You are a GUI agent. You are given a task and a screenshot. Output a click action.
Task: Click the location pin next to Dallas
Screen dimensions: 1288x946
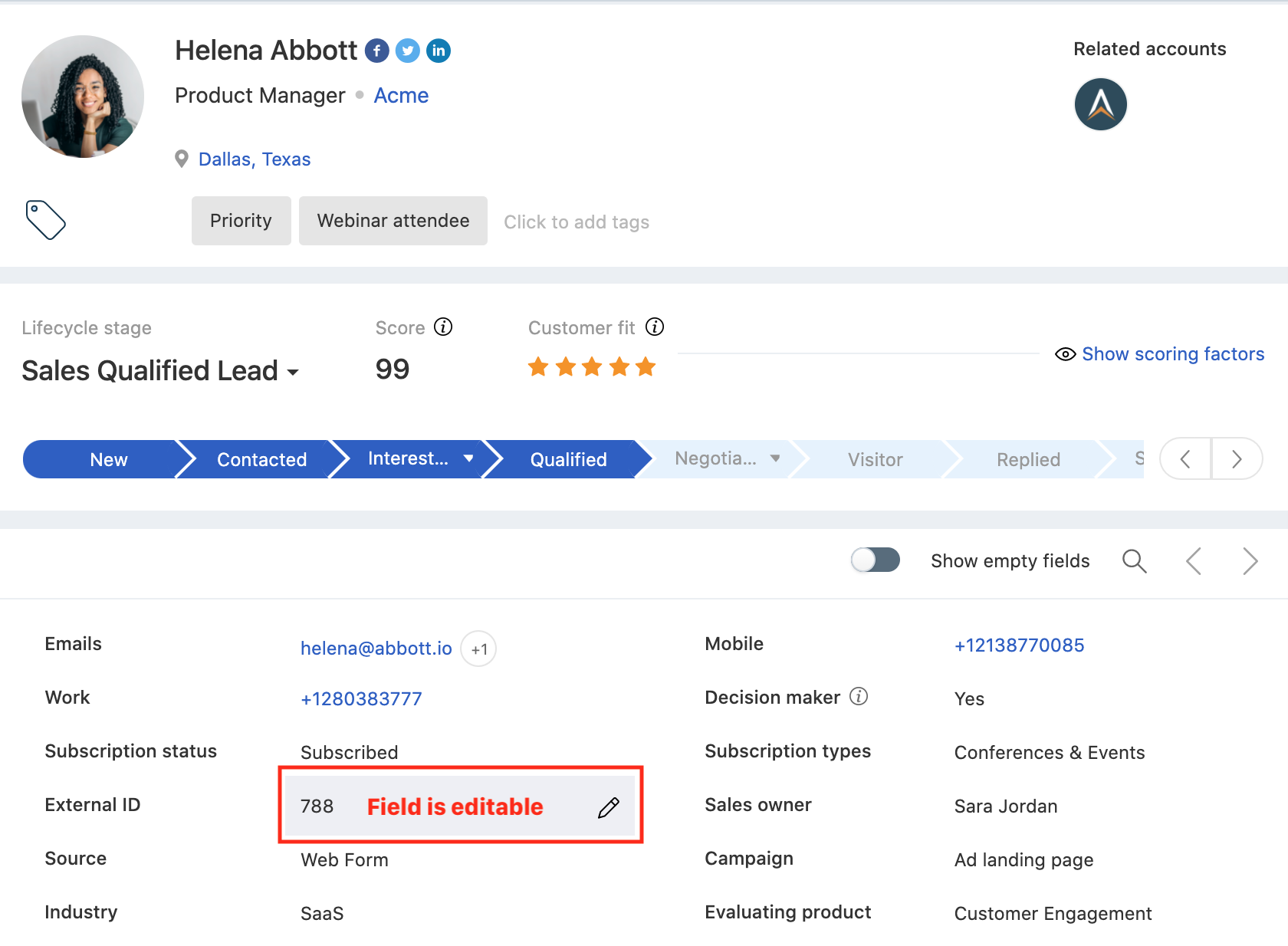pos(182,159)
